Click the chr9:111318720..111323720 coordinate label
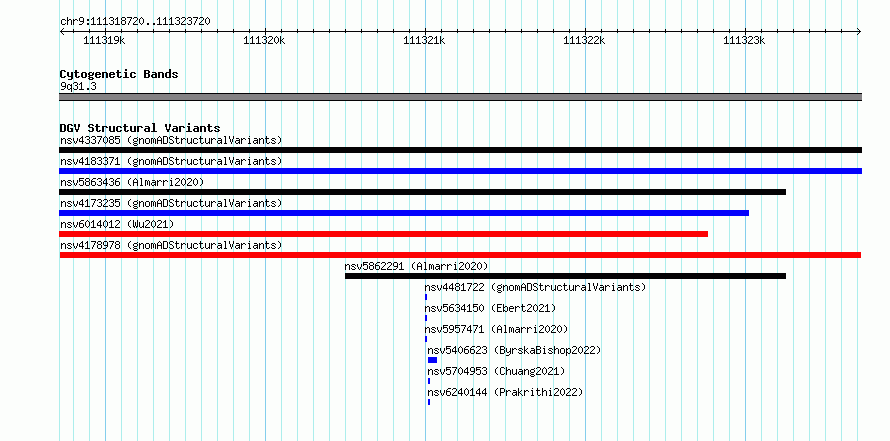 pyautogui.click(x=135, y=22)
